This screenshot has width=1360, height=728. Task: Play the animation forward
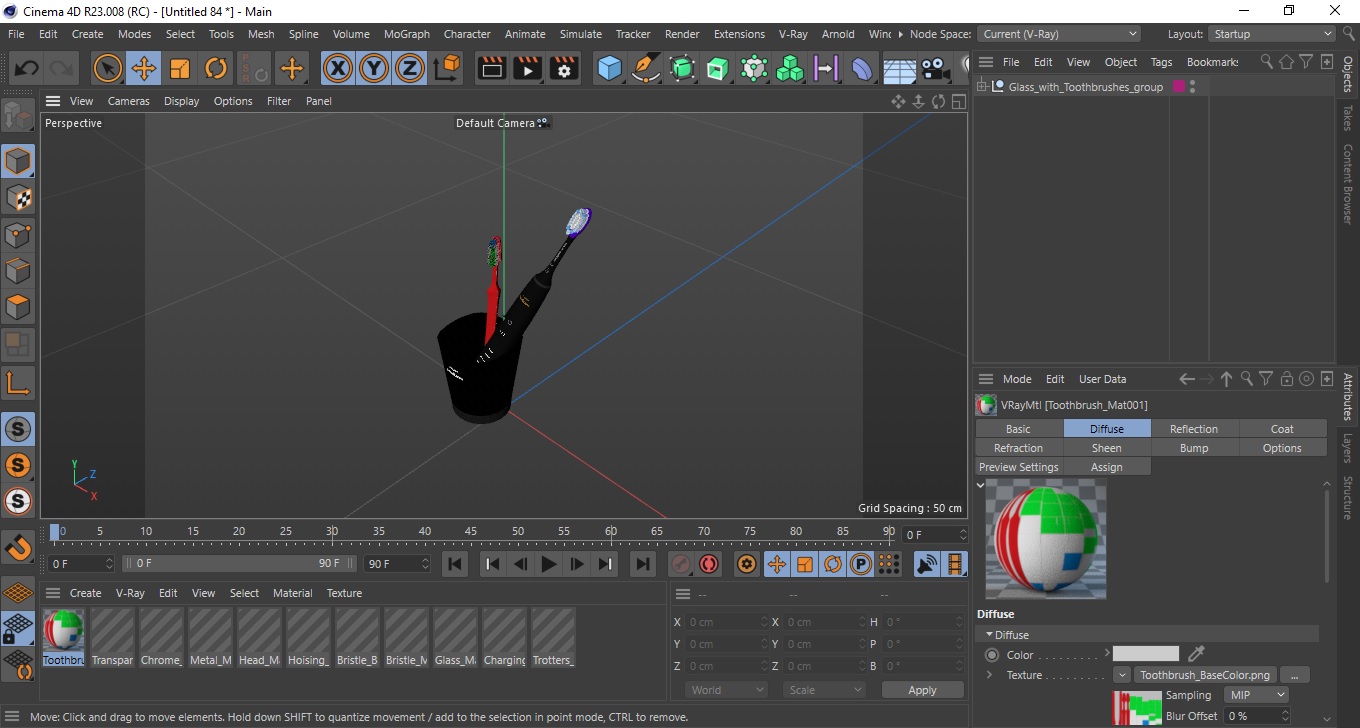pos(548,564)
